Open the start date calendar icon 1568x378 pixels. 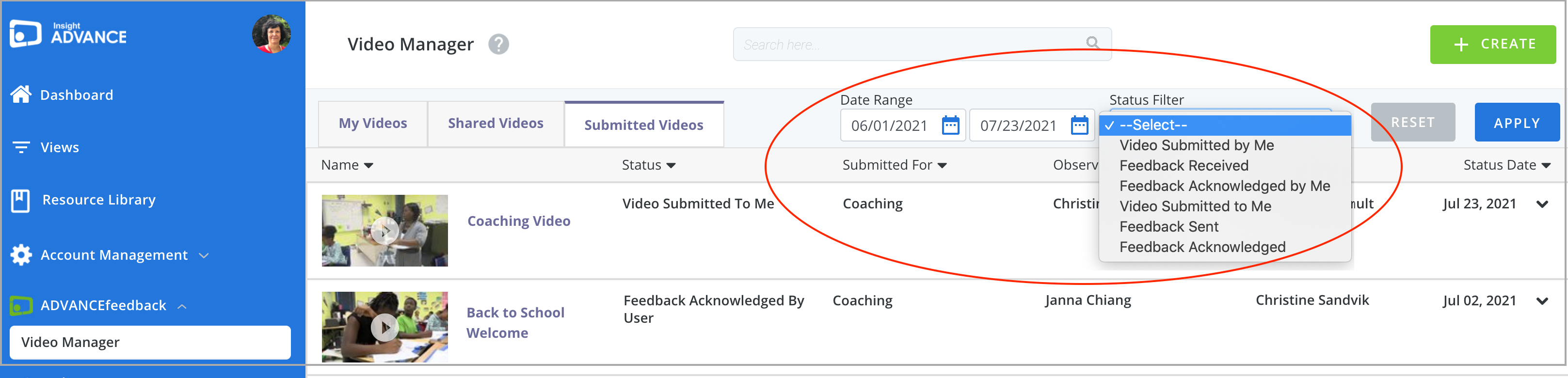(x=950, y=126)
